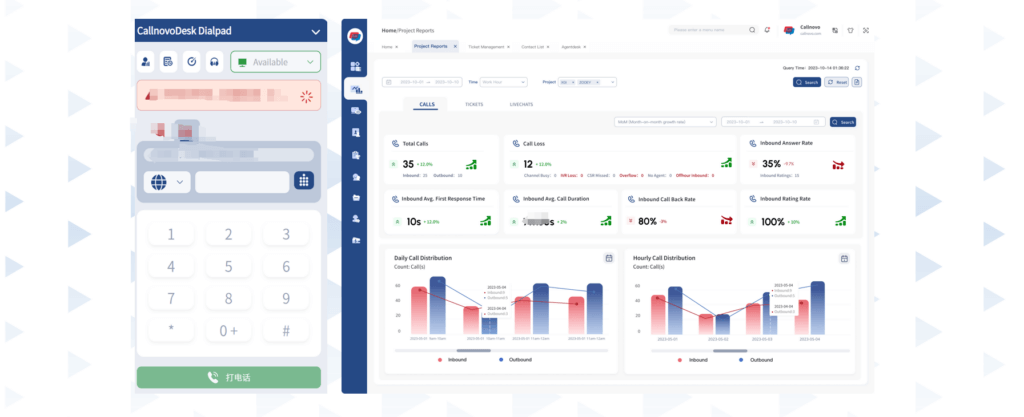Screen dimensions: 1024x417
Task: Tap the star key on keypad
Action: (x=171, y=330)
